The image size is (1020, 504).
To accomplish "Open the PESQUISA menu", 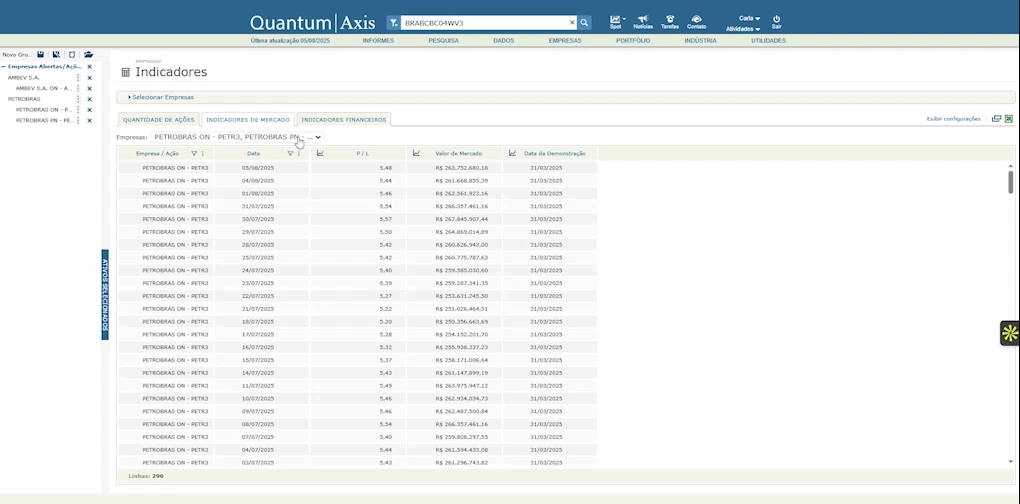I will click(x=444, y=40).
